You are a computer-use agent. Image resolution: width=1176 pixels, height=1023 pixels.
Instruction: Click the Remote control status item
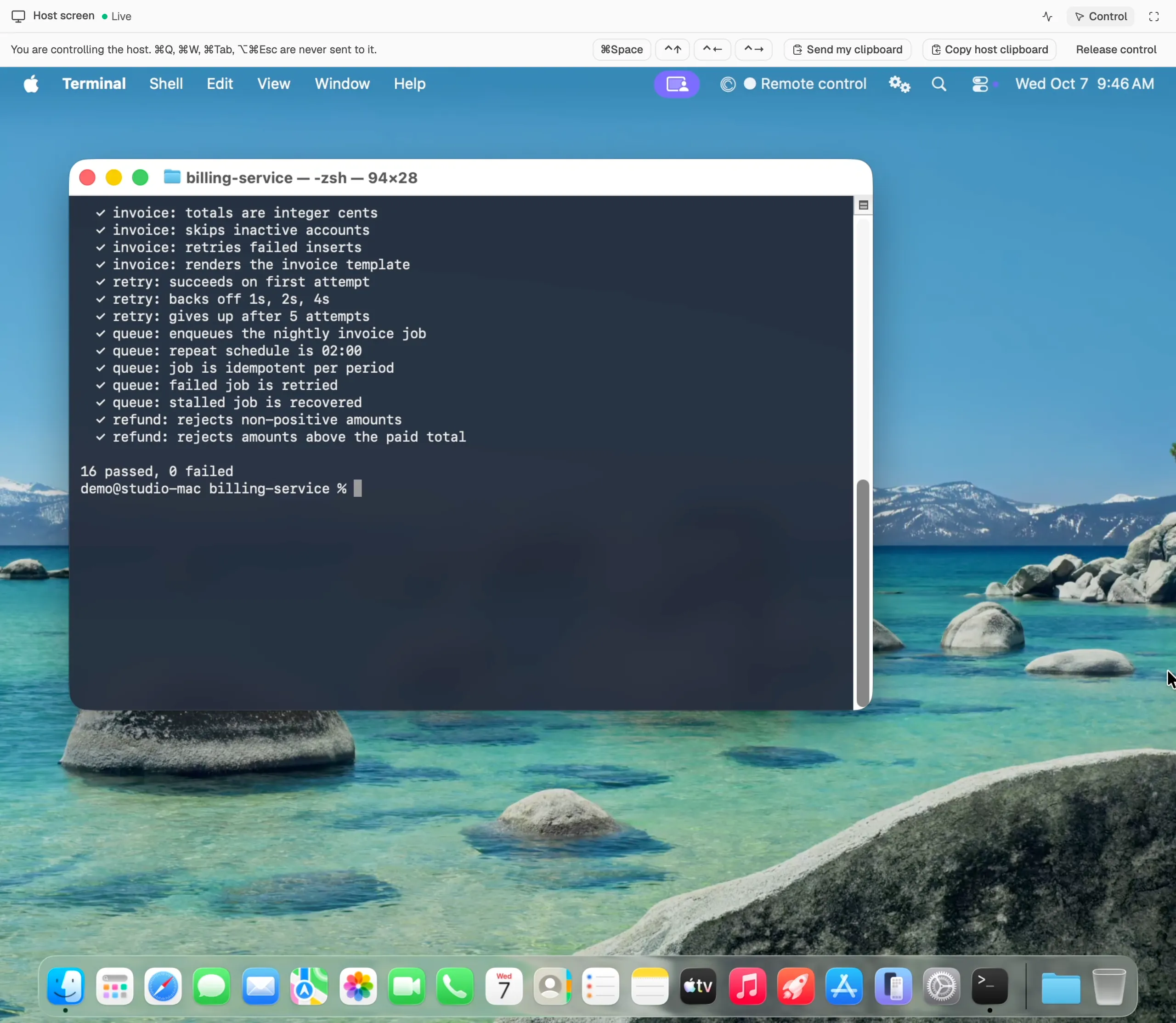point(805,84)
